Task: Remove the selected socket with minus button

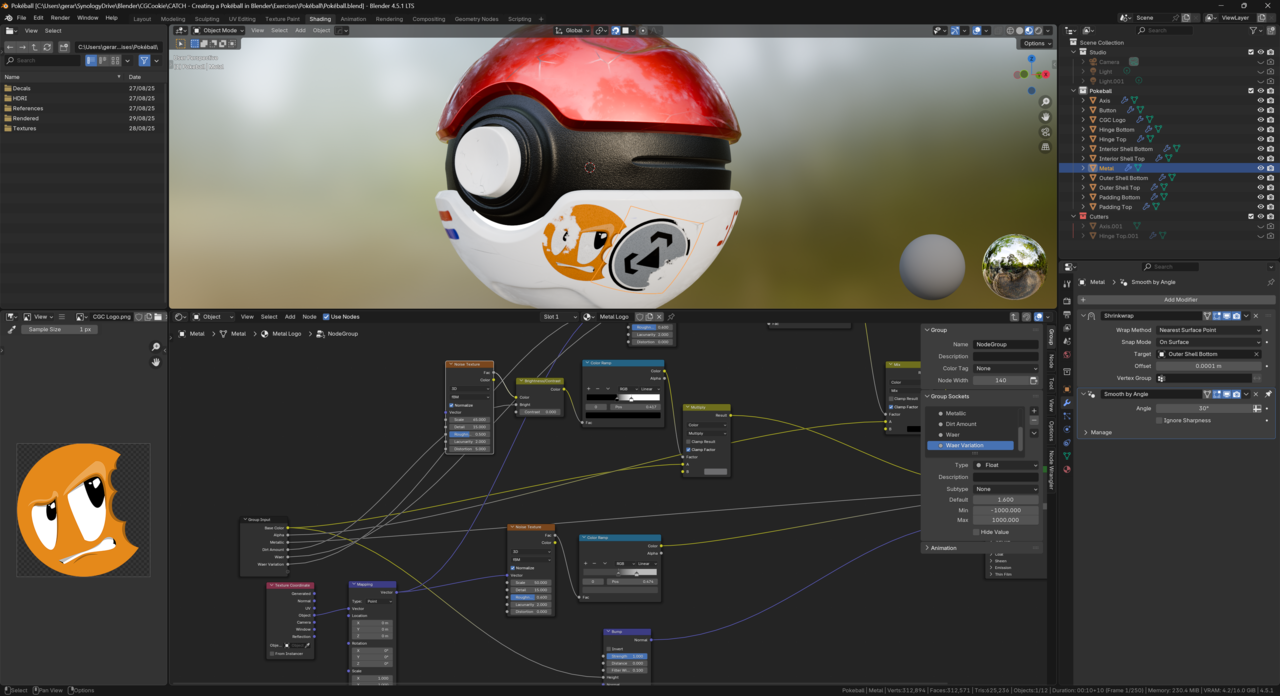Action: 1034,422
